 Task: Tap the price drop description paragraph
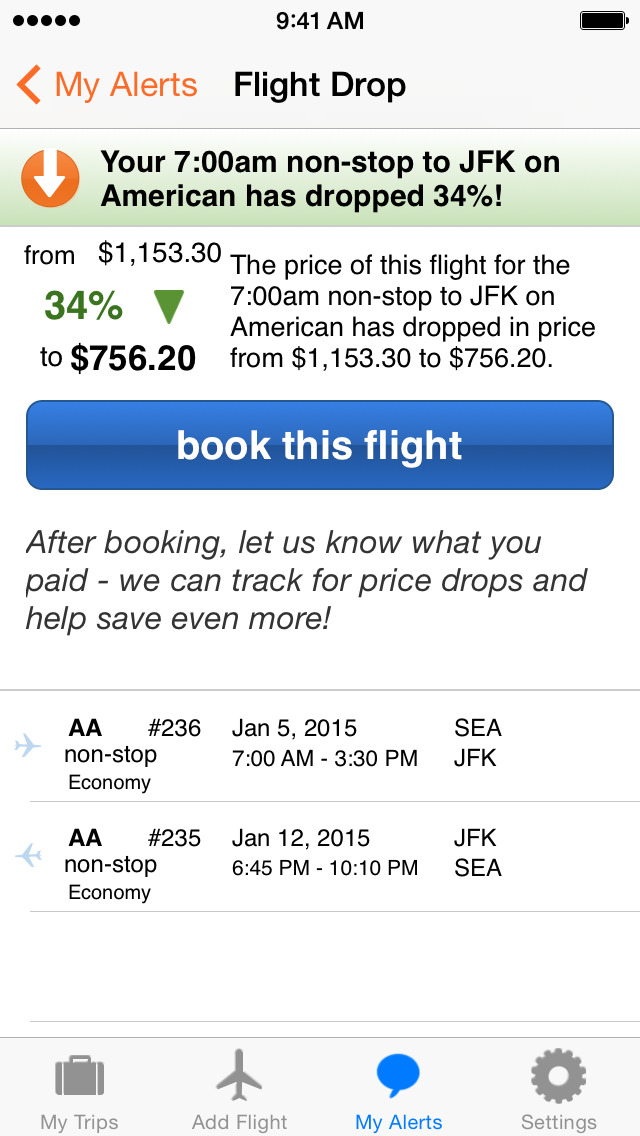click(x=412, y=312)
